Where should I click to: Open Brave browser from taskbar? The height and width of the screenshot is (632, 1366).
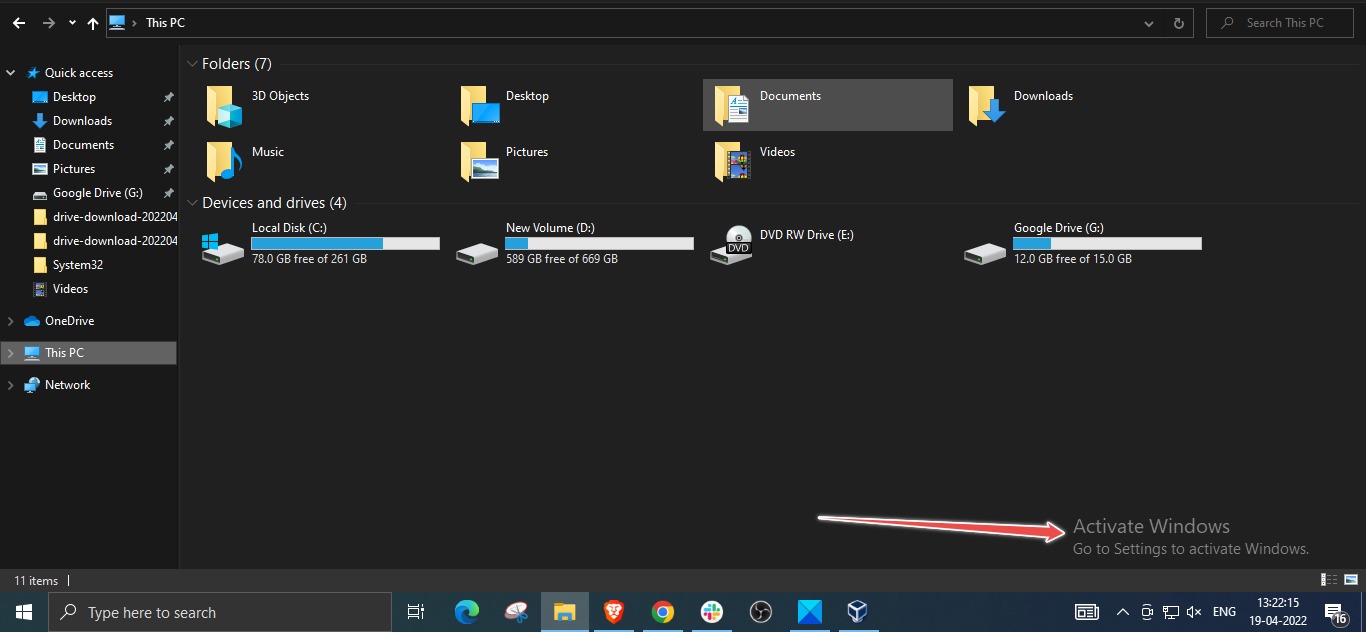tap(614, 612)
